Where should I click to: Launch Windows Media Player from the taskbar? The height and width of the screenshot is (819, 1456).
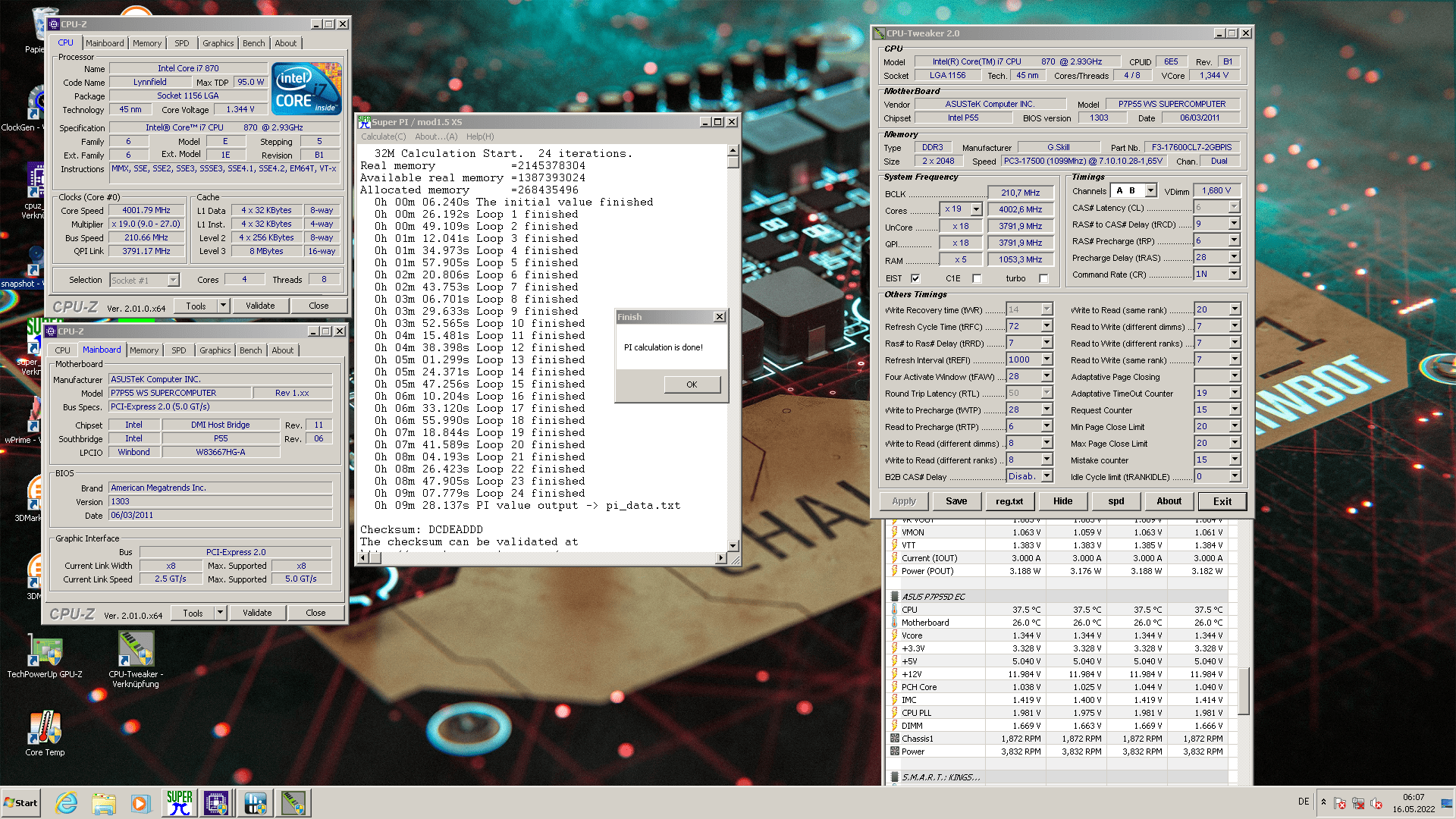click(140, 802)
